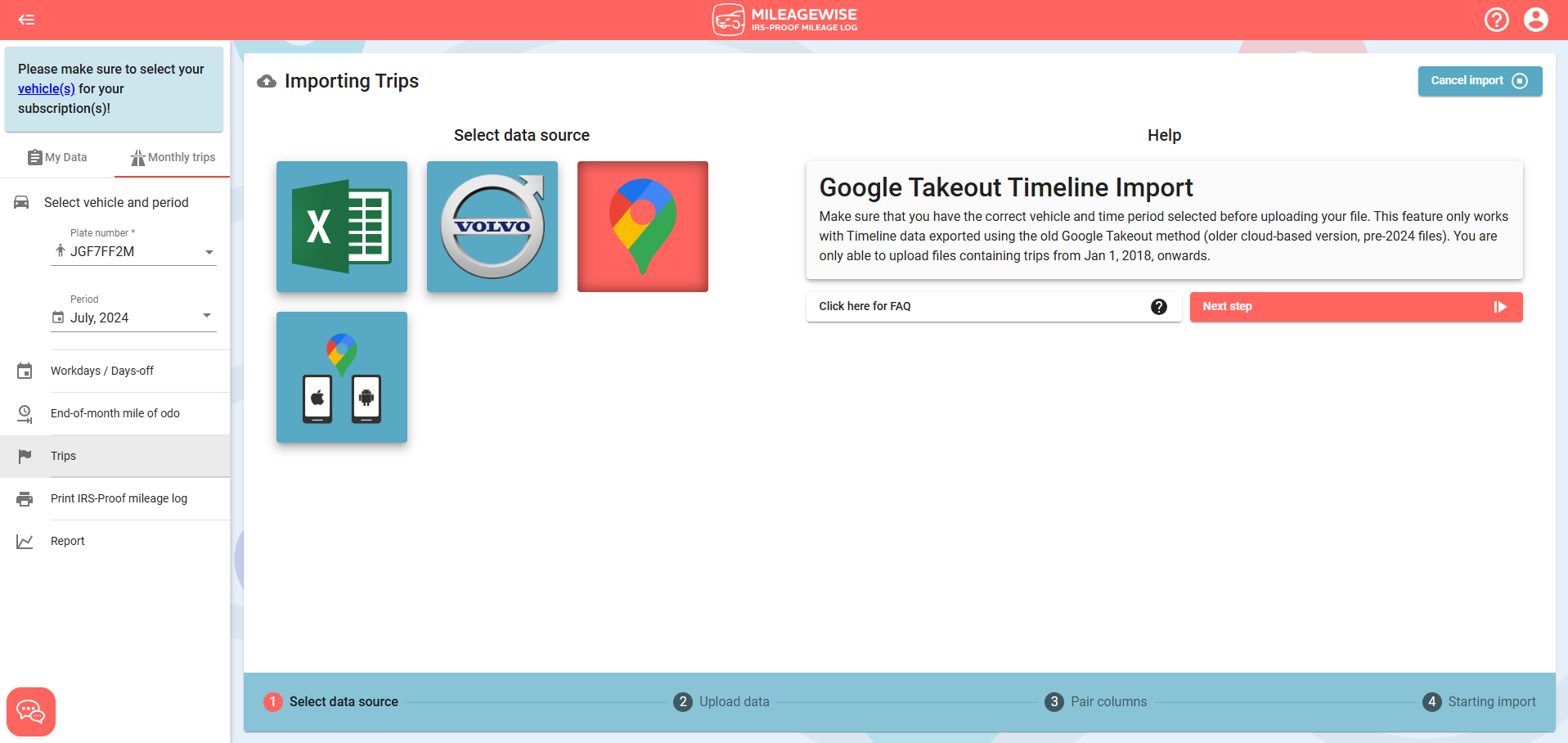Open the Plate number dropdown
This screenshot has width=1568, height=743.
pyautogui.click(x=133, y=251)
